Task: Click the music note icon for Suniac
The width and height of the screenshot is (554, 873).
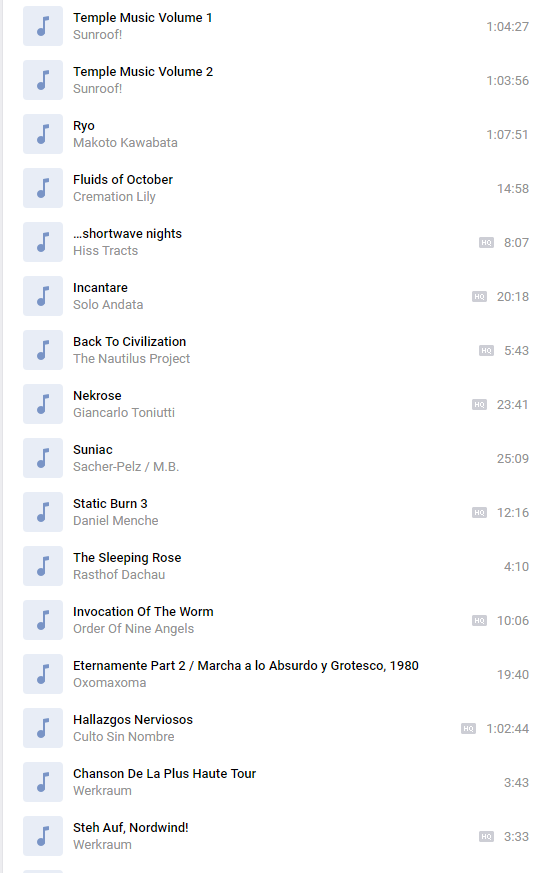Action: tap(43, 458)
